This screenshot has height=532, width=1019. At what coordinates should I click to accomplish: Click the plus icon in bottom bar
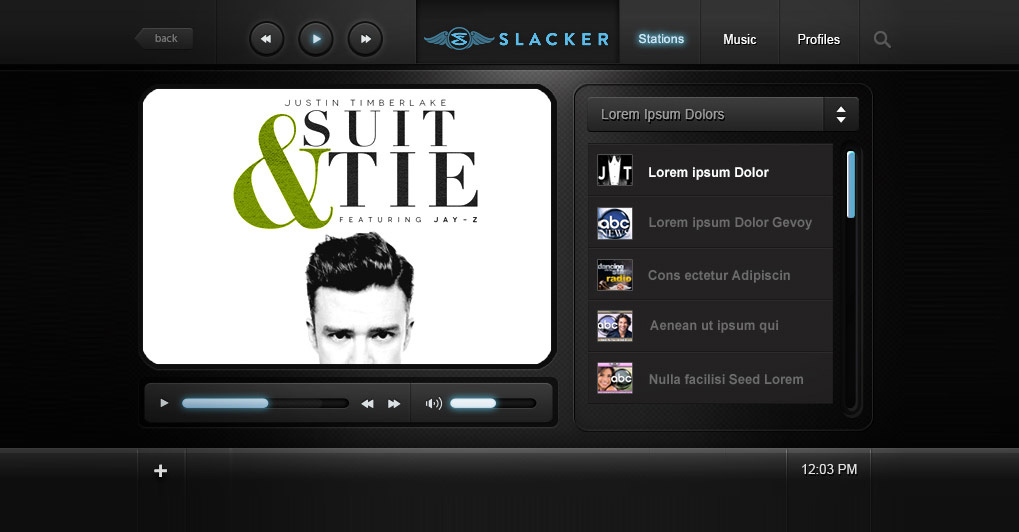[161, 471]
